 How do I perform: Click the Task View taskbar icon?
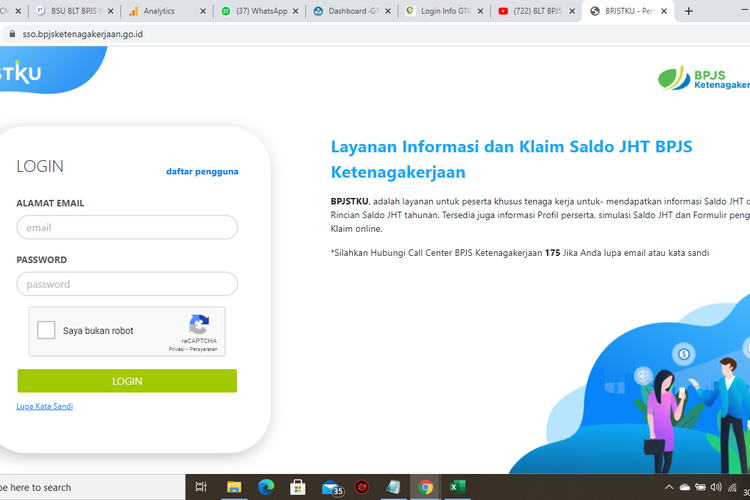[201, 487]
